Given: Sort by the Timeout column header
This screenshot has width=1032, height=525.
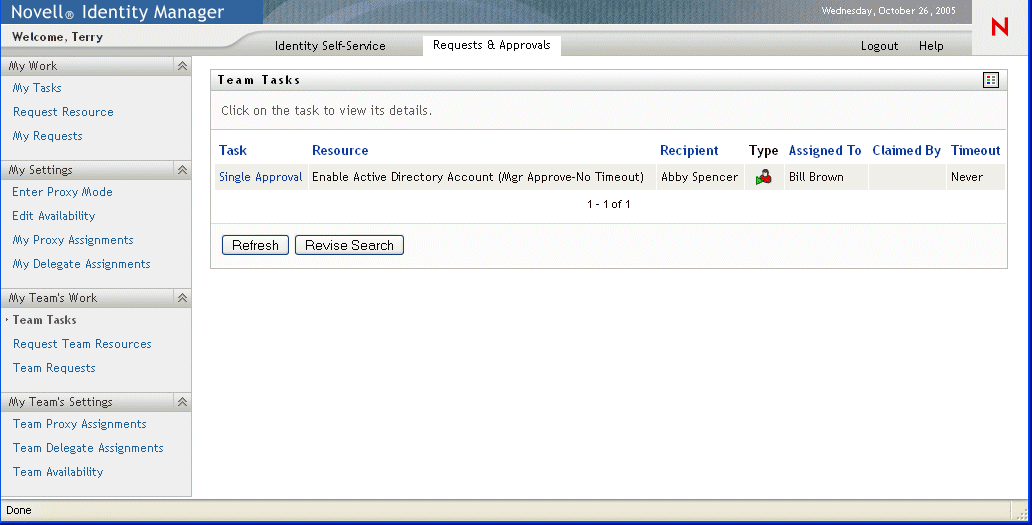Looking at the screenshot, I should coord(975,151).
